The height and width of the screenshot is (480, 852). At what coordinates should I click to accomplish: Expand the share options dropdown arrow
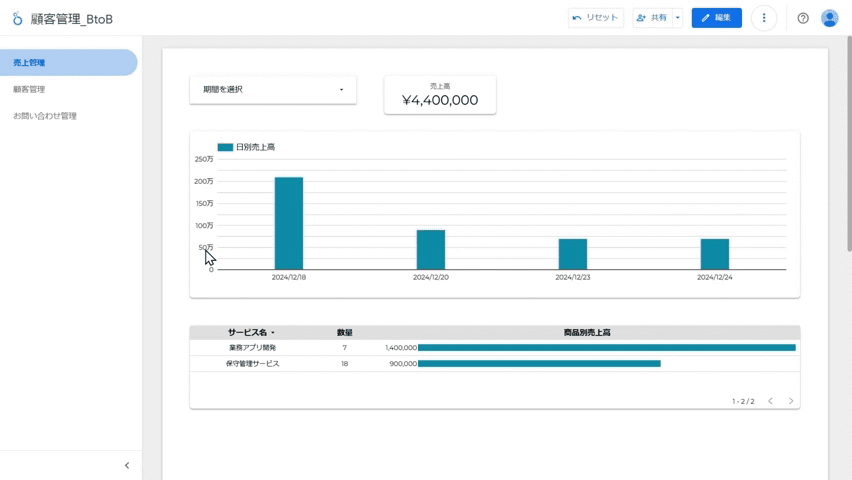tap(678, 18)
